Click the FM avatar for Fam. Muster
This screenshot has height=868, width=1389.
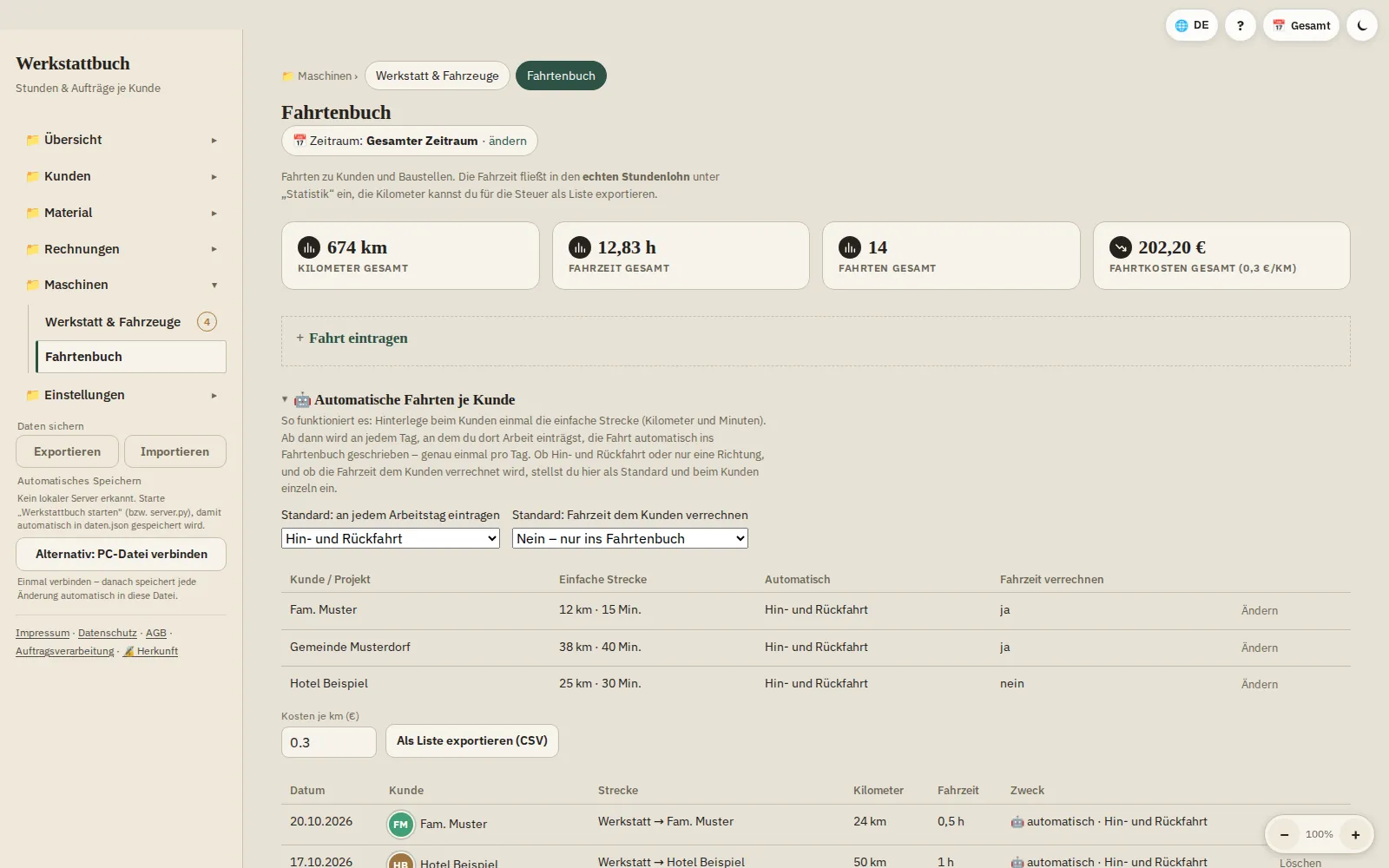(x=400, y=824)
